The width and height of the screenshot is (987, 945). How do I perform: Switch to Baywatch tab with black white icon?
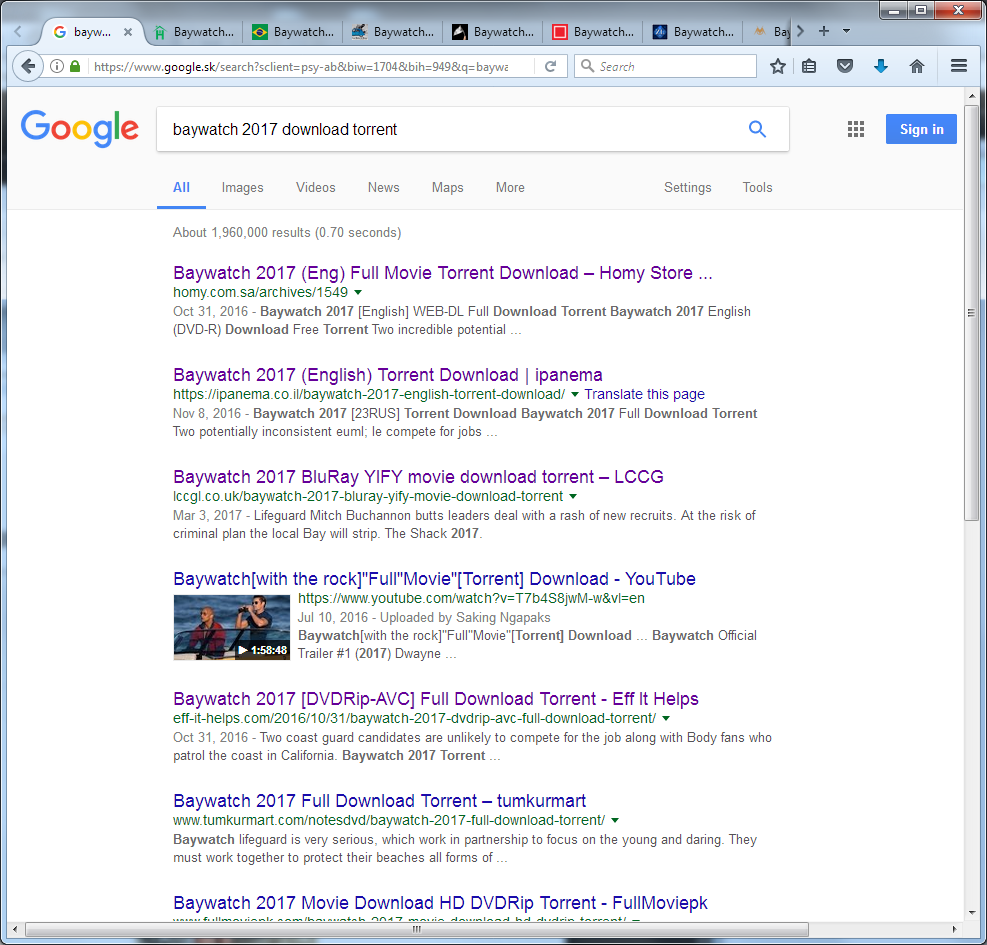pos(494,31)
